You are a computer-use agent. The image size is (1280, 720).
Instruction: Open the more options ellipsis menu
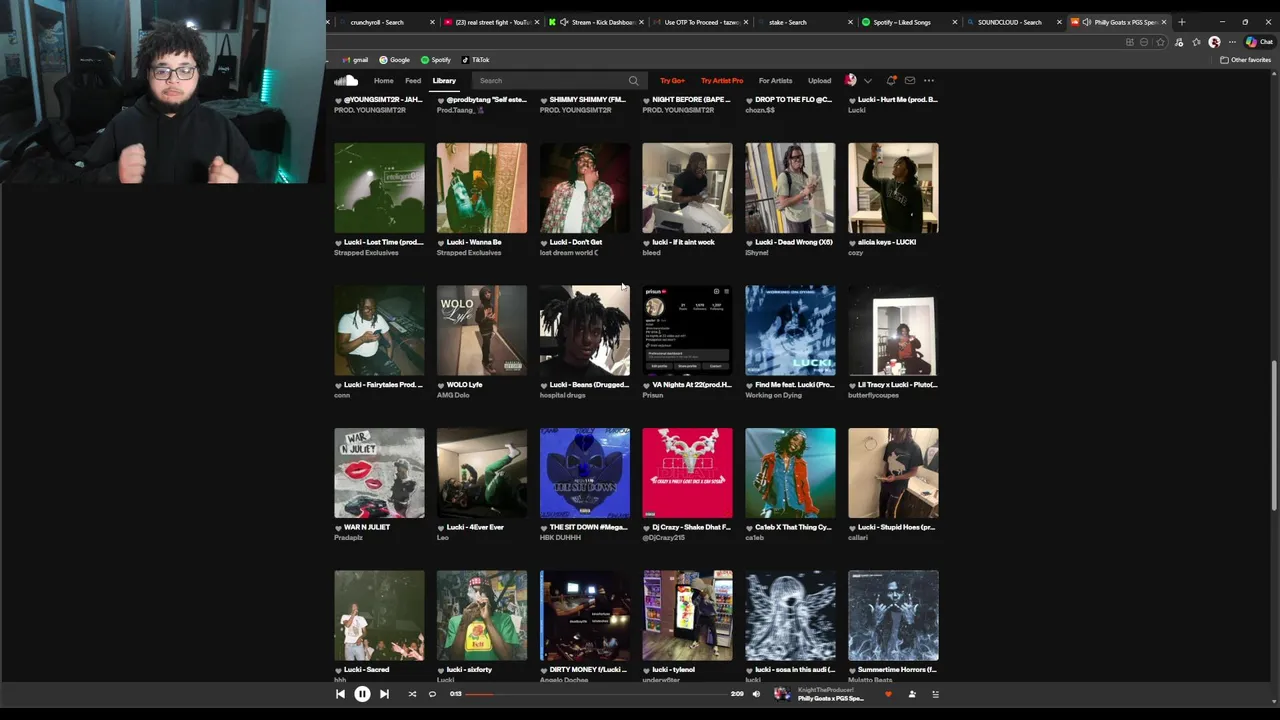(929, 81)
